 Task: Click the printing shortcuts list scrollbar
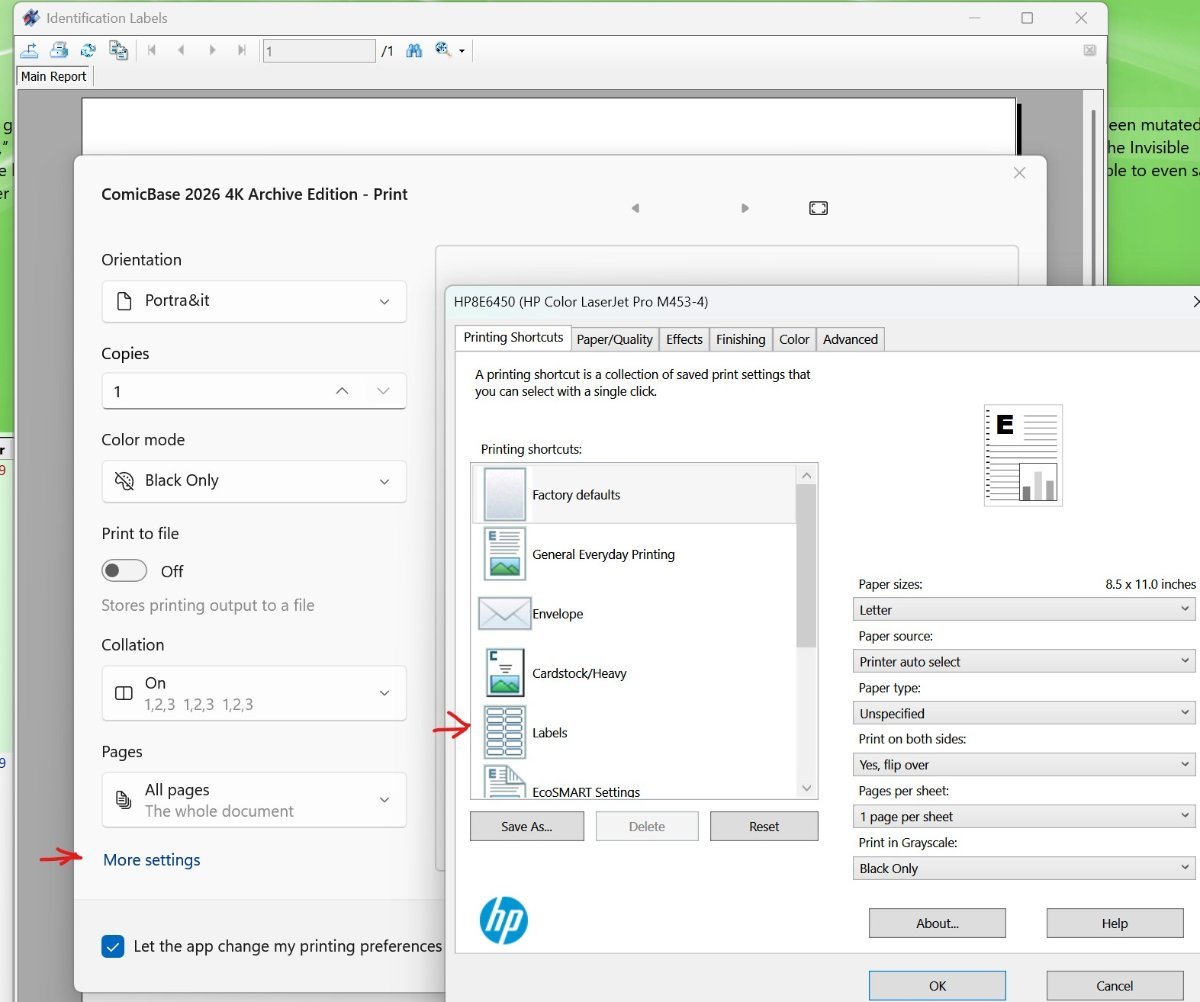[807, 565]
